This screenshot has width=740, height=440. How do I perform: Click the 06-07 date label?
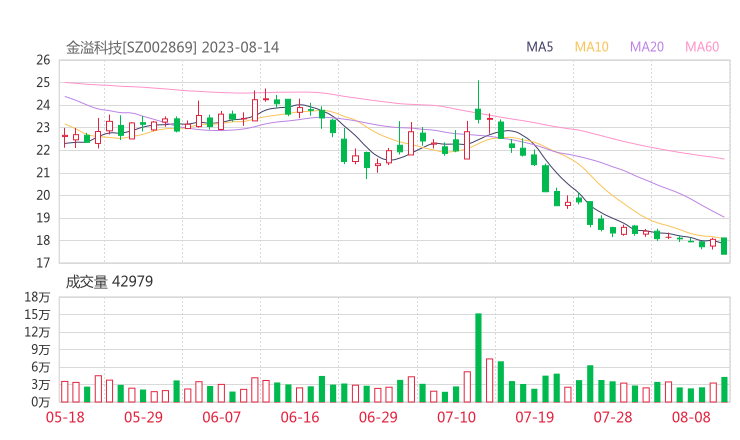coord(221,417)
